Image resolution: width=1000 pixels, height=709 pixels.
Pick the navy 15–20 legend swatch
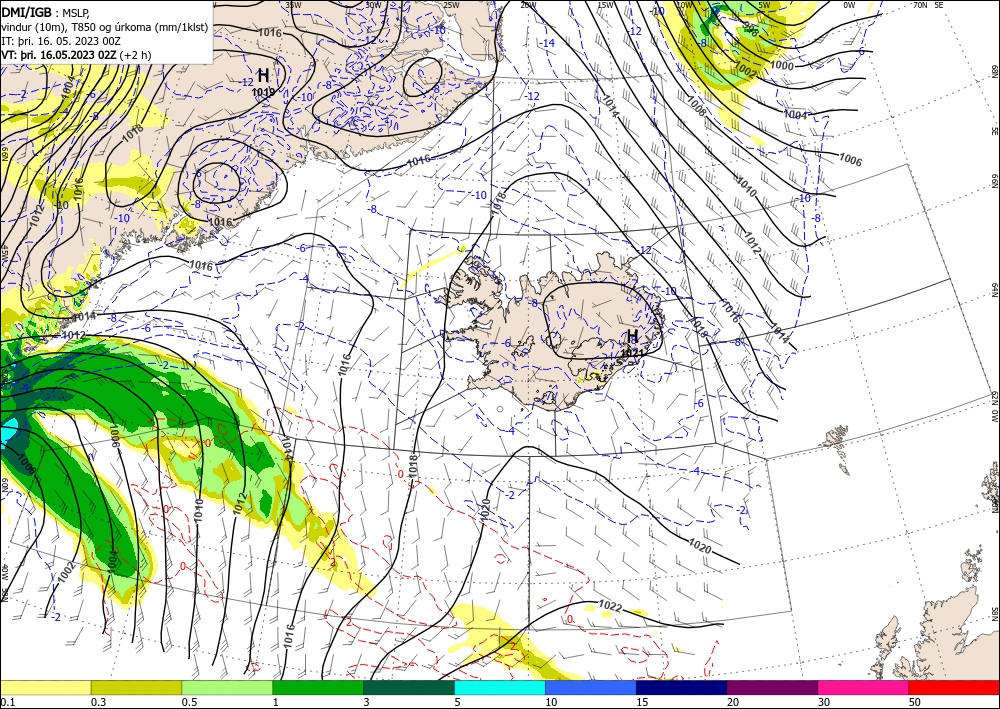point(682,687)
